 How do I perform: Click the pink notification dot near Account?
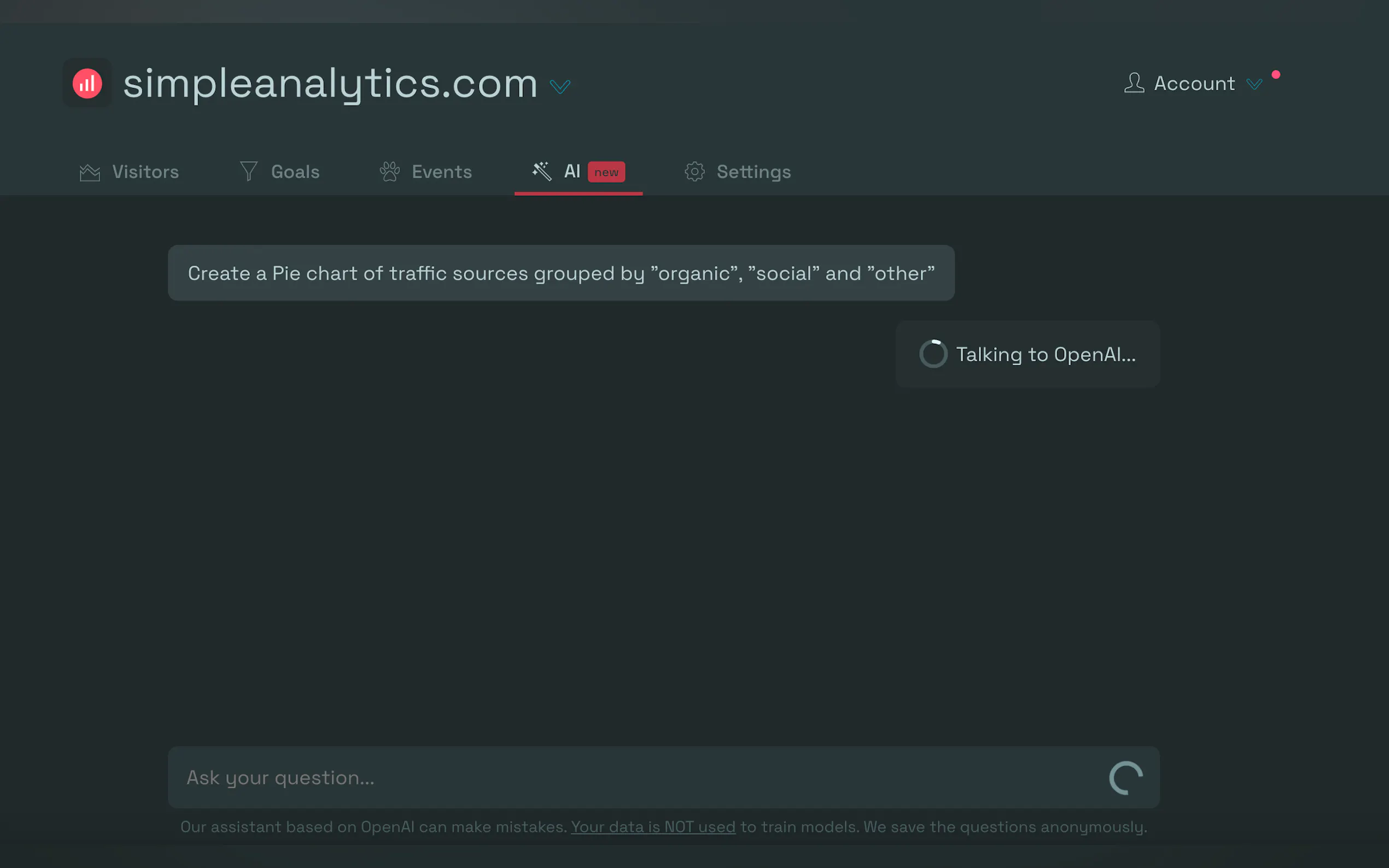click(1276, 75)
